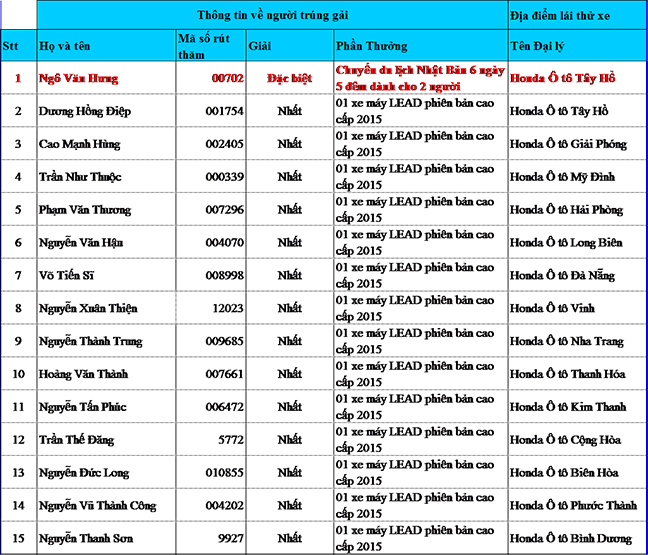Select name cell 'Nguyễn Văn Hậu'
648x555 pixels.
pyautogui.click(x=106, y=242)
